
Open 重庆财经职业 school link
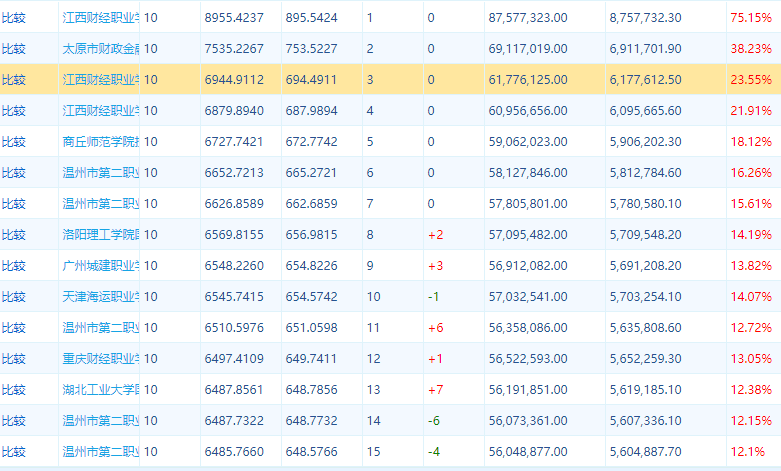(x=100, y=358)
